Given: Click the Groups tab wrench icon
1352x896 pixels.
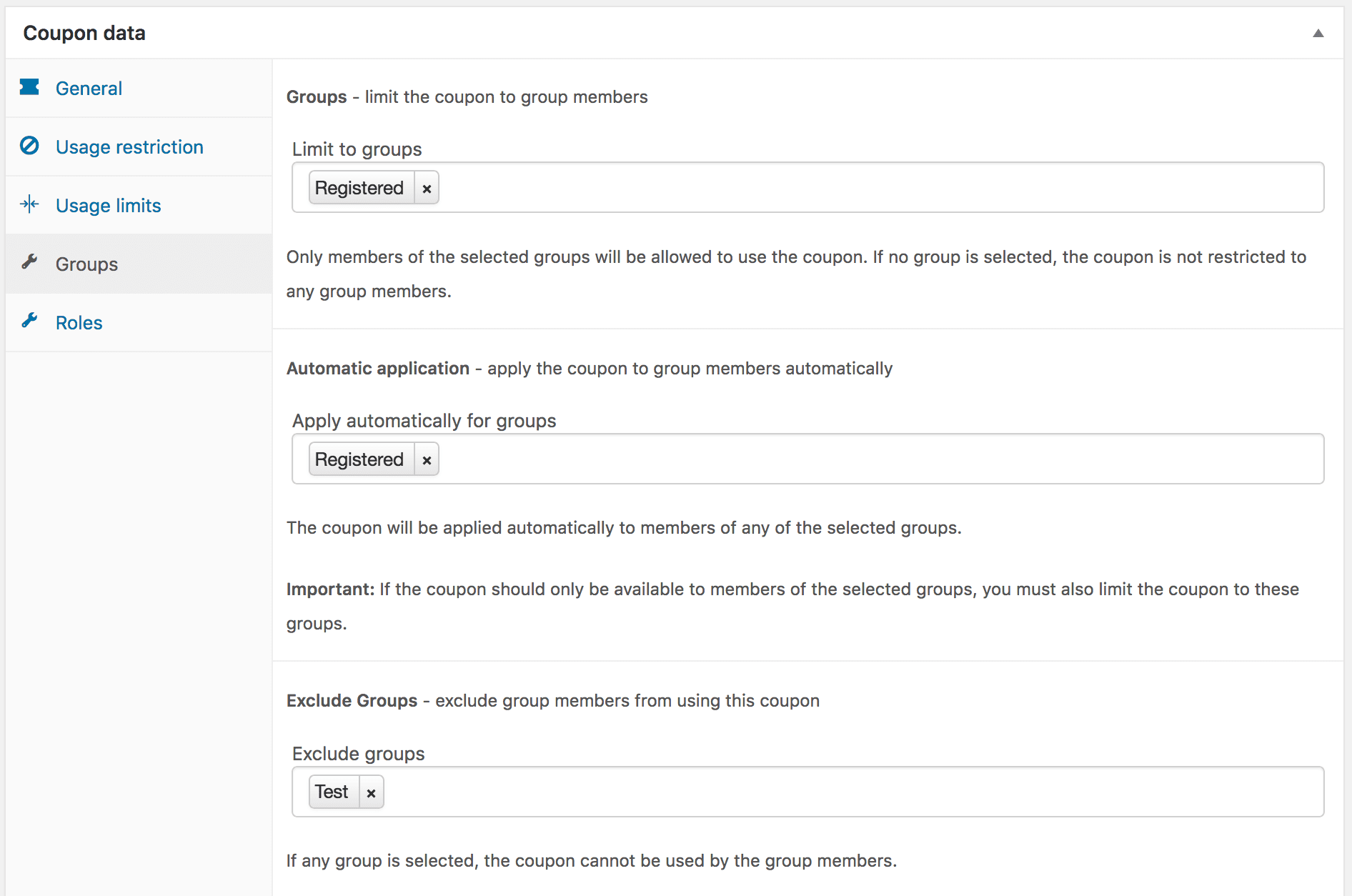Looking at the screenshot, I should 29,262.
